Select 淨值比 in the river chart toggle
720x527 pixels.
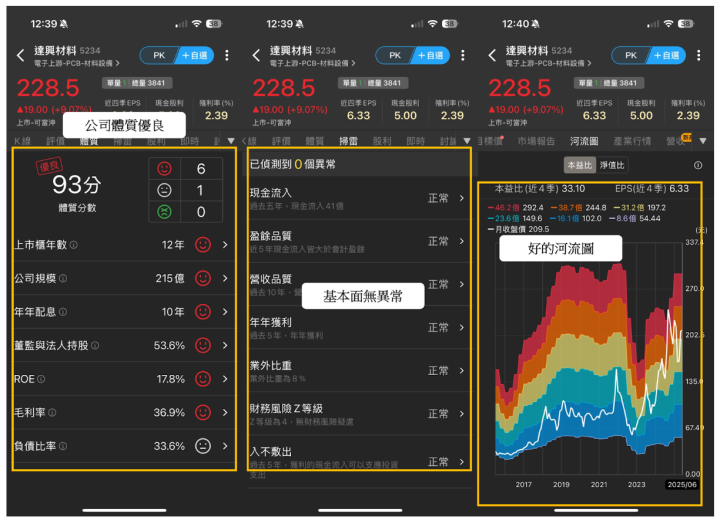612,165
